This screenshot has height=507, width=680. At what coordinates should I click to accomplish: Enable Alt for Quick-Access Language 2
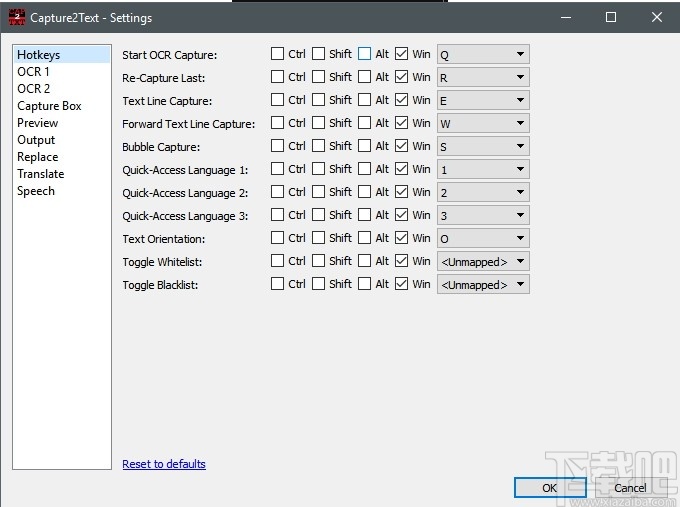364,192
